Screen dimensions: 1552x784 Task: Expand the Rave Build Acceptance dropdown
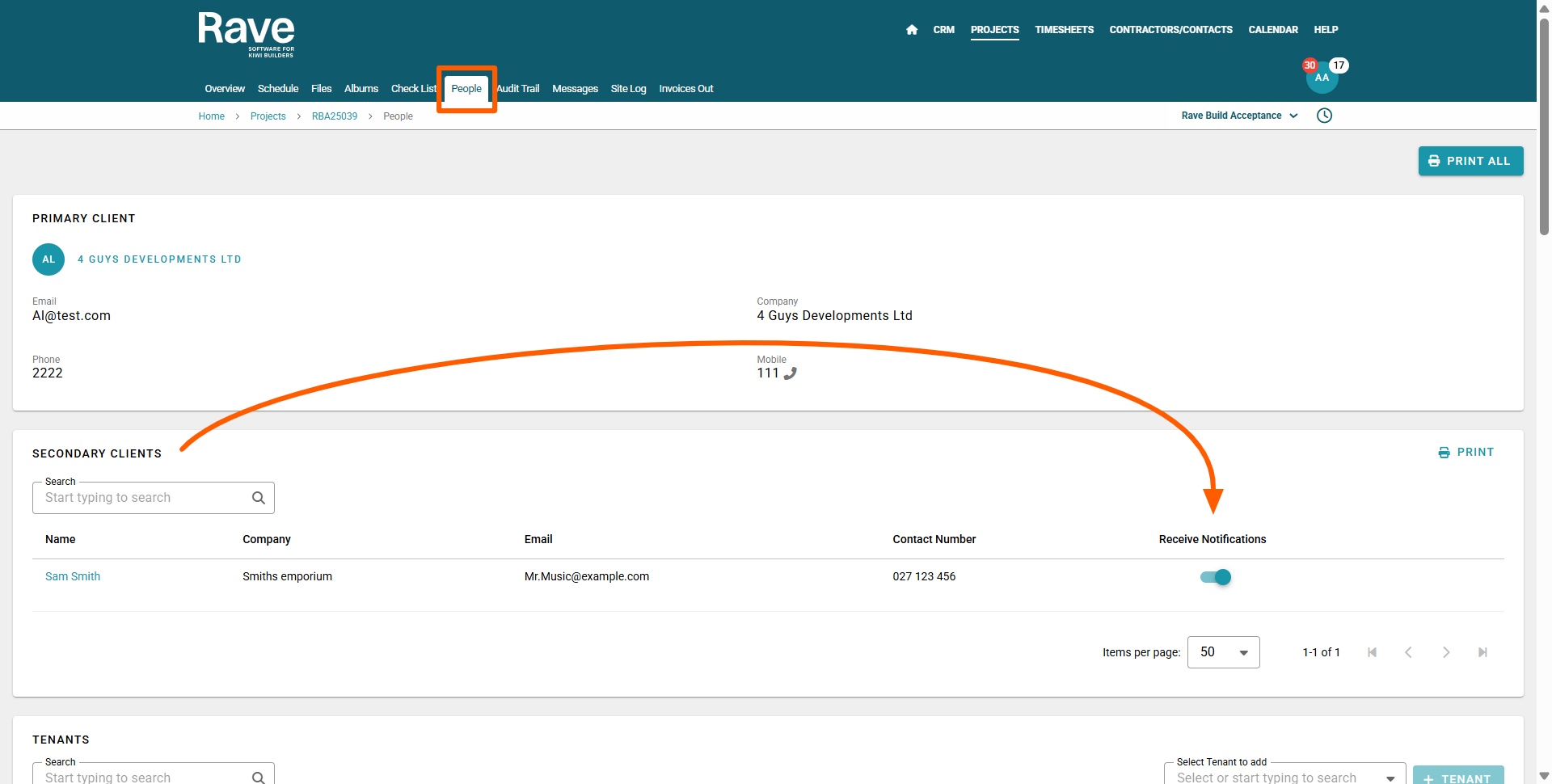point(1239,116)
